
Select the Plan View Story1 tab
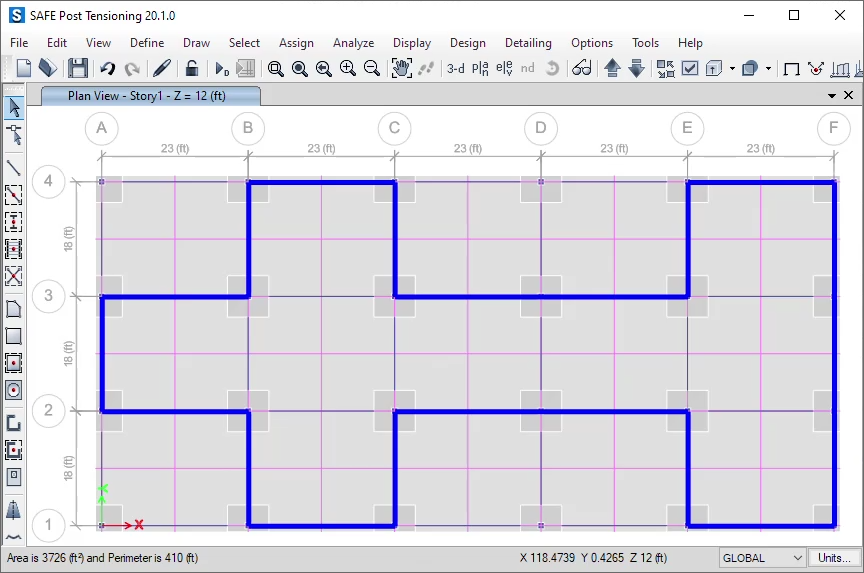pos(149,96)
